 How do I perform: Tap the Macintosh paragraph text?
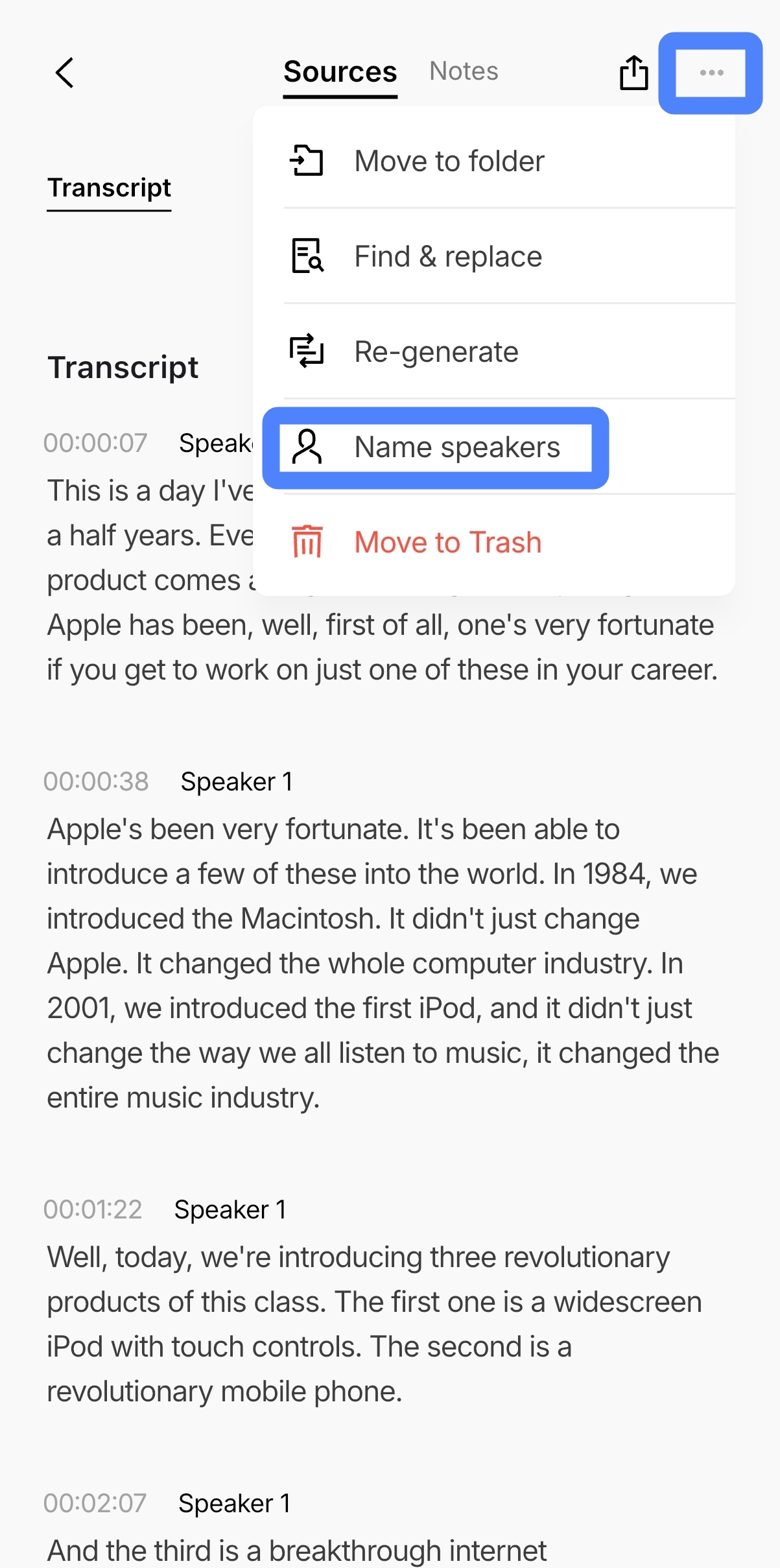[383, 963]
